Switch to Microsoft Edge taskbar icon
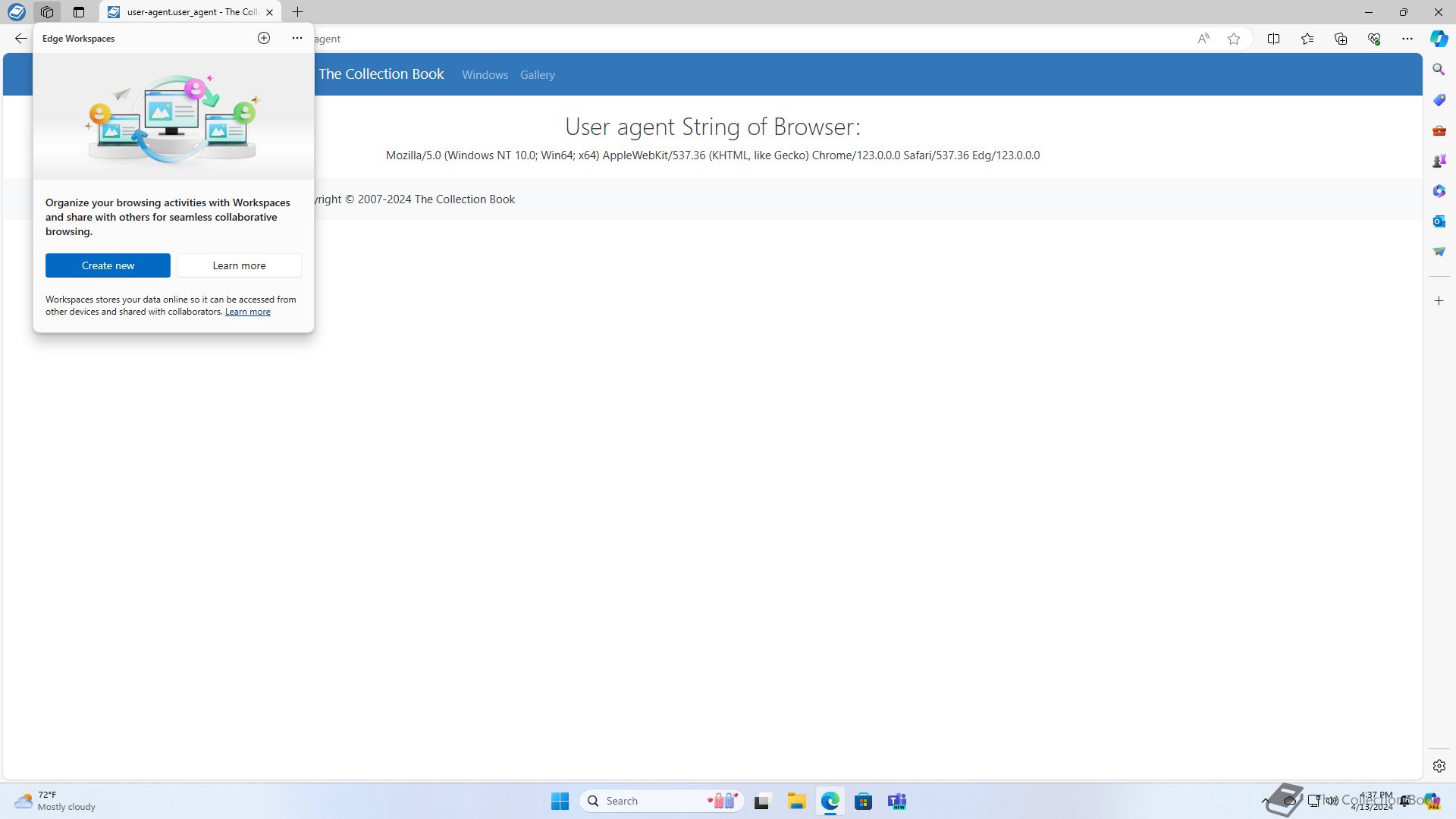The width and height of the screenshot is (1456, 819). click(830, 801)
